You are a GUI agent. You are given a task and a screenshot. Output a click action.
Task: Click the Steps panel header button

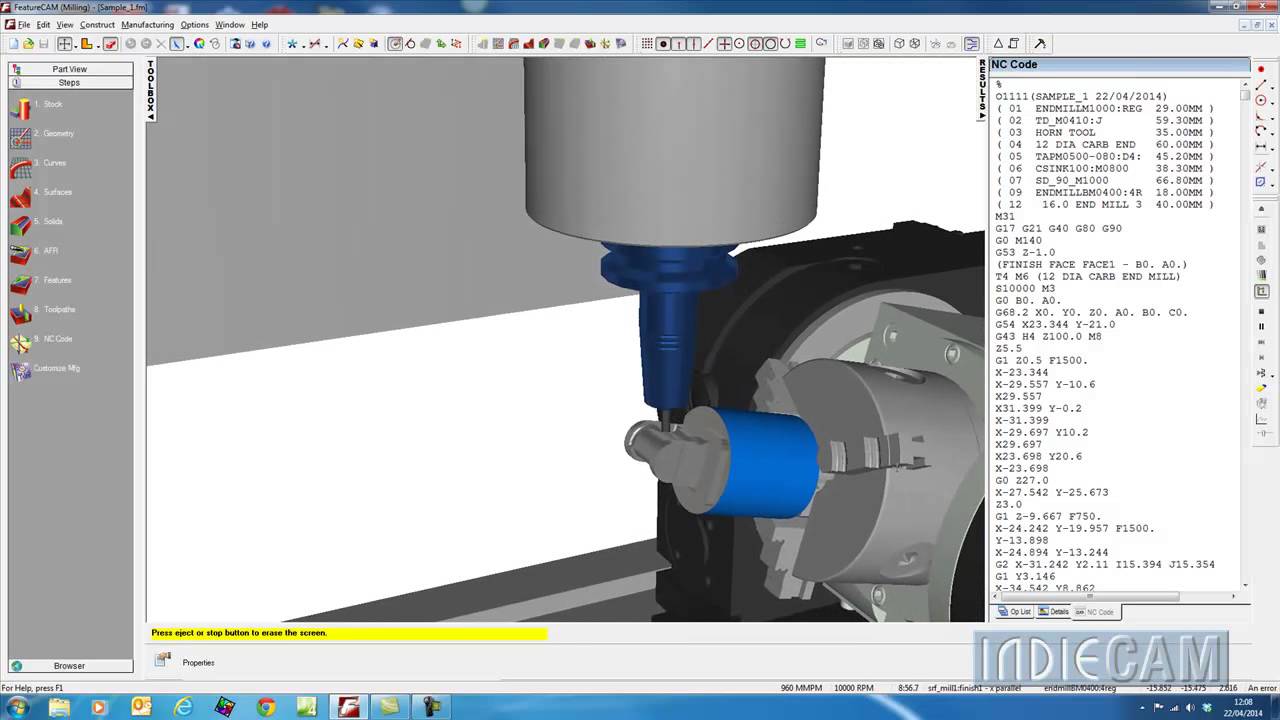pyautogui.click(x=70, y=83)
